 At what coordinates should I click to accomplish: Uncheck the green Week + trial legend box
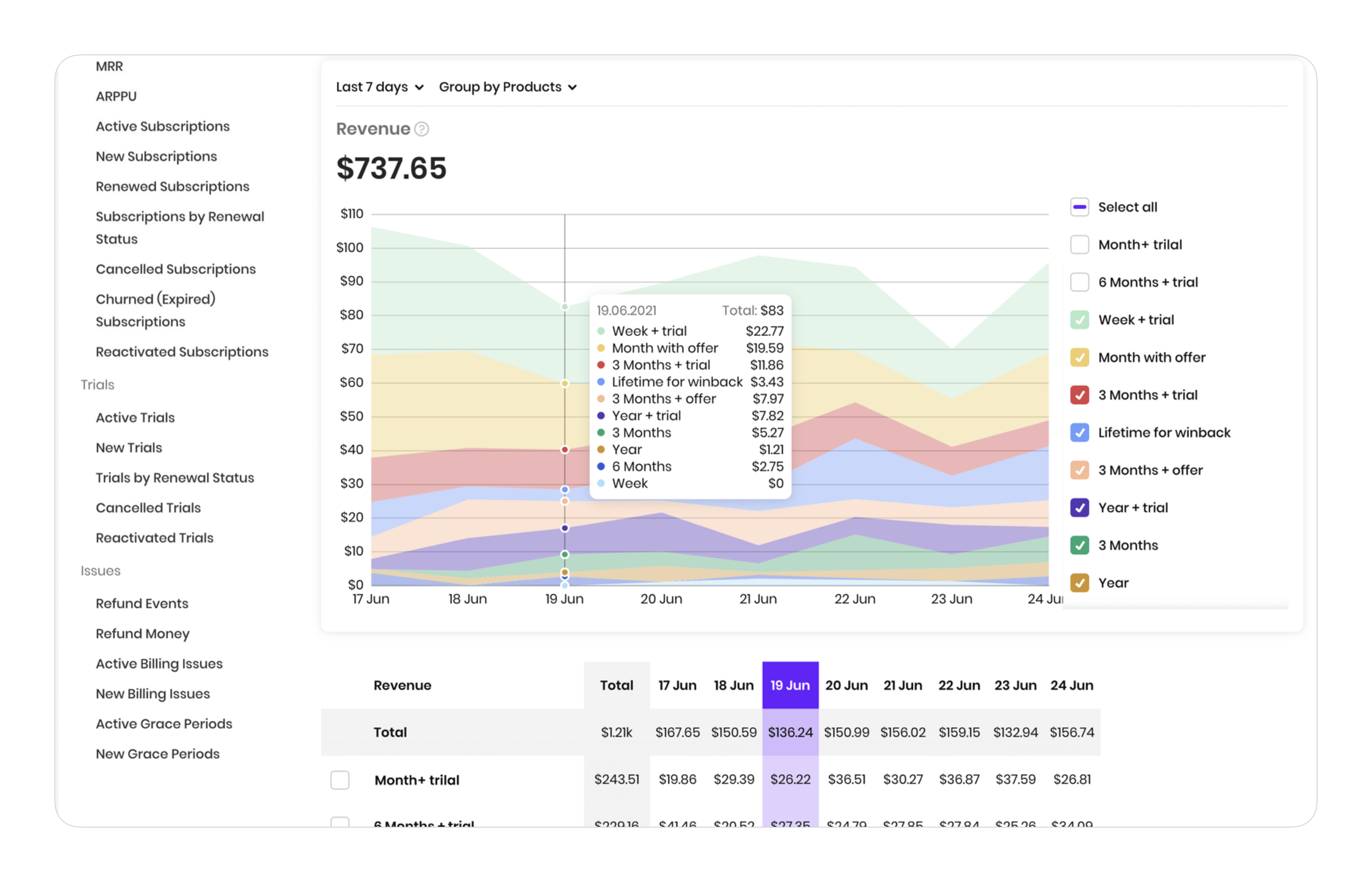pyautogui.click(x=1079, y=320)
